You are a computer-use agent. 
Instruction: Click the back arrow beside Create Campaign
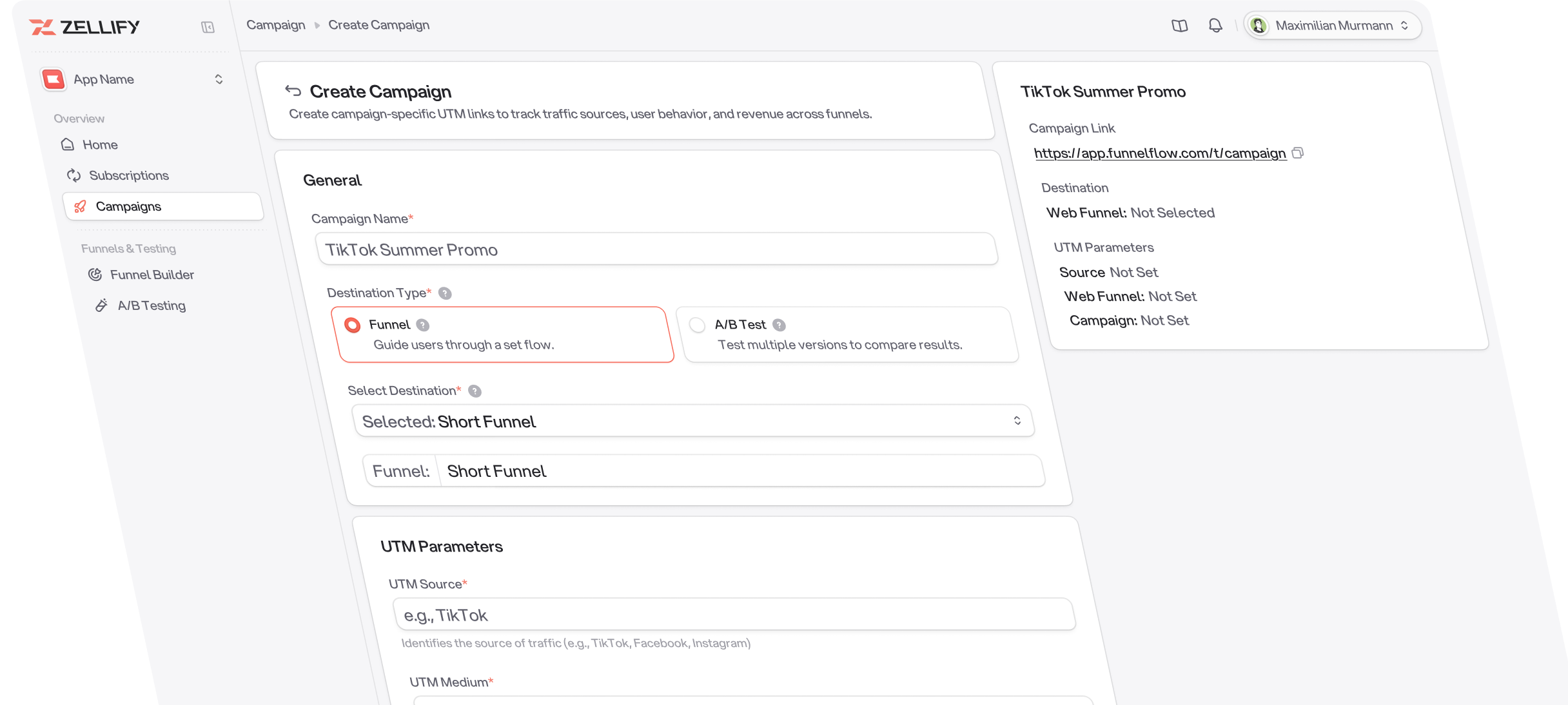click(x=293, y=91)
